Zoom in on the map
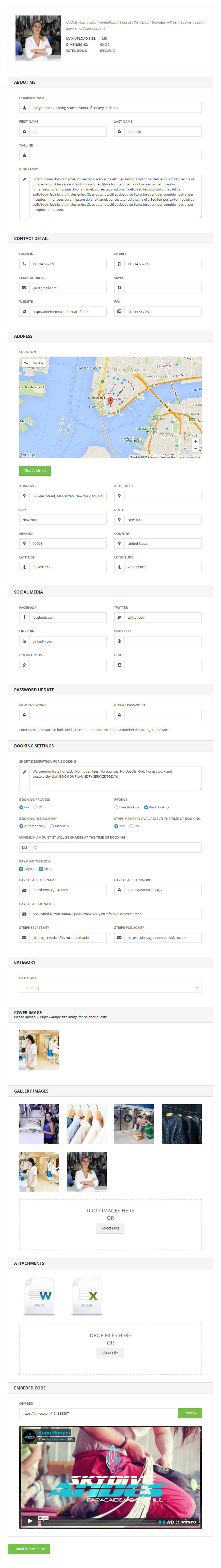 (195, 441)
